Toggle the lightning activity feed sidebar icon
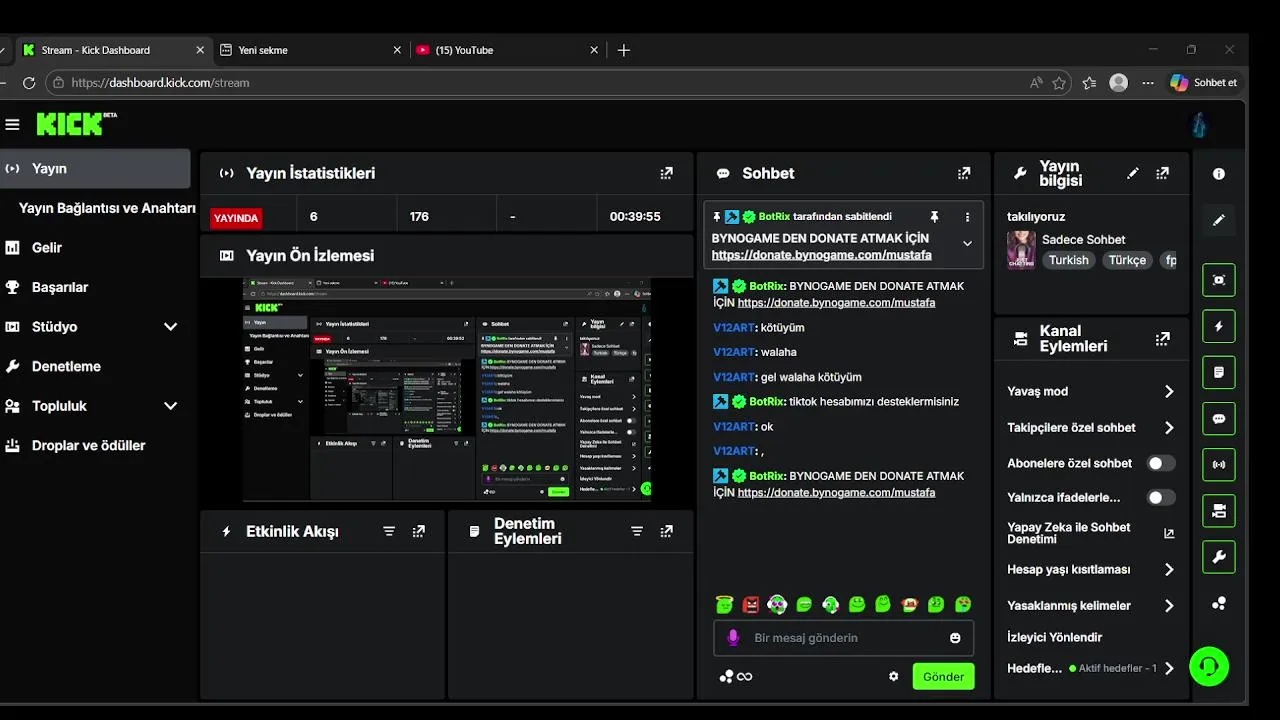 tap(1219, 326)
